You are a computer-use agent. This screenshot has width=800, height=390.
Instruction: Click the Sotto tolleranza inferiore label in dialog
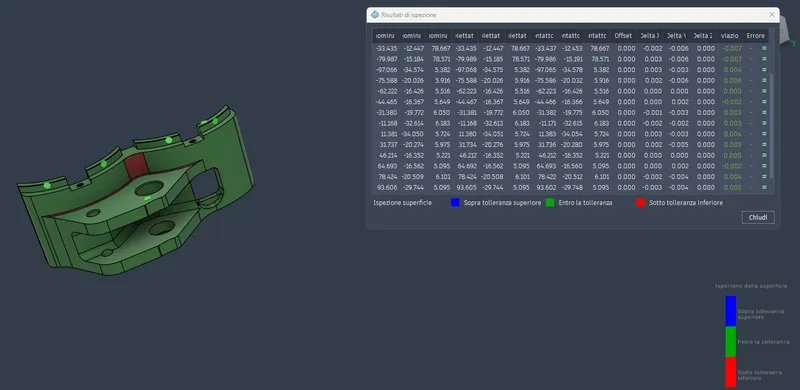pos(686,203)
